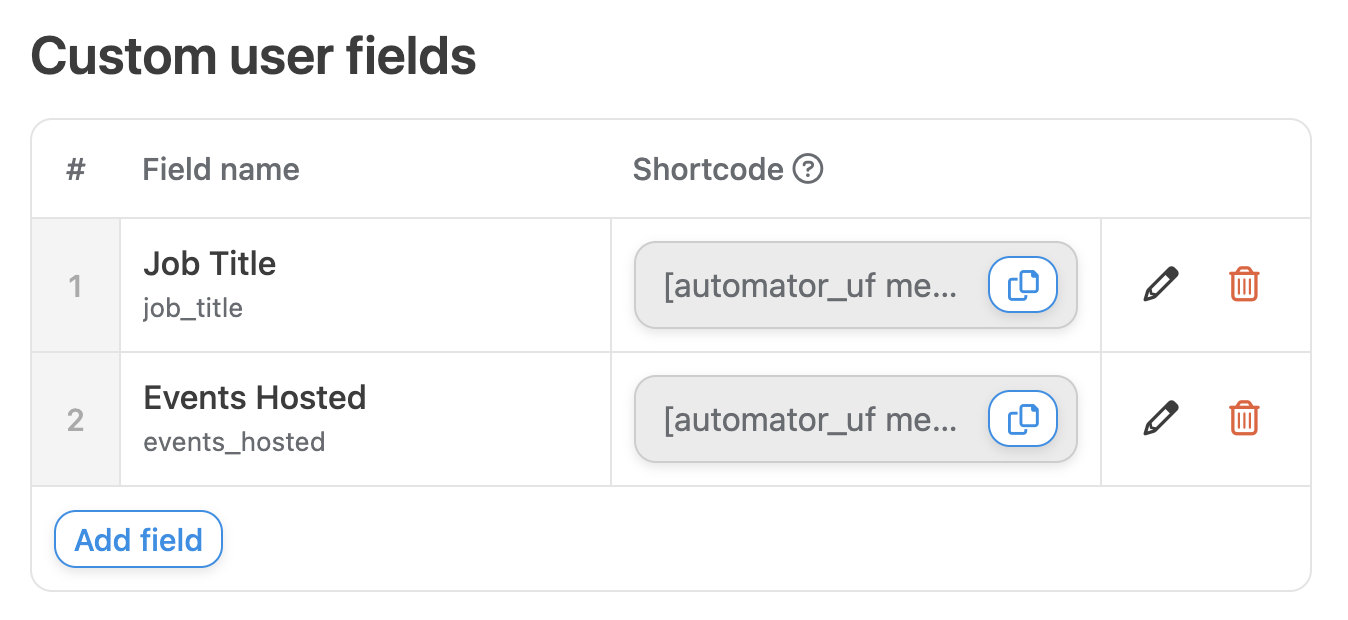Click the Shortcode help question mark icon
The width and height of the screenshot is (1348, 620).
pyautogui.click(x=808, y=170)
